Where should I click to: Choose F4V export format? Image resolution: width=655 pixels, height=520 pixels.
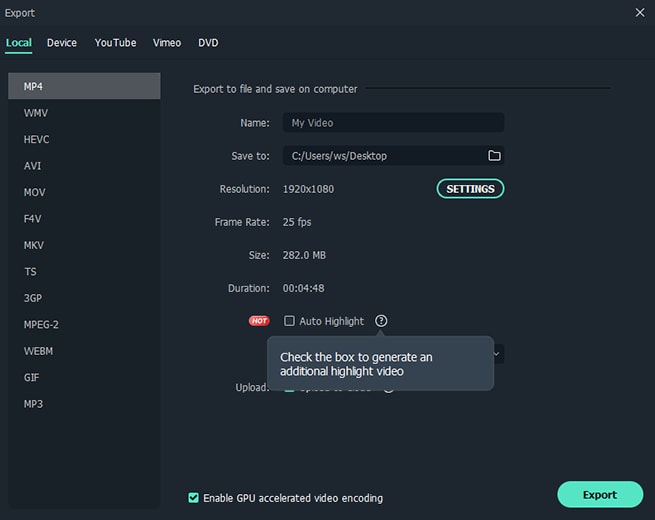(84, 218)
